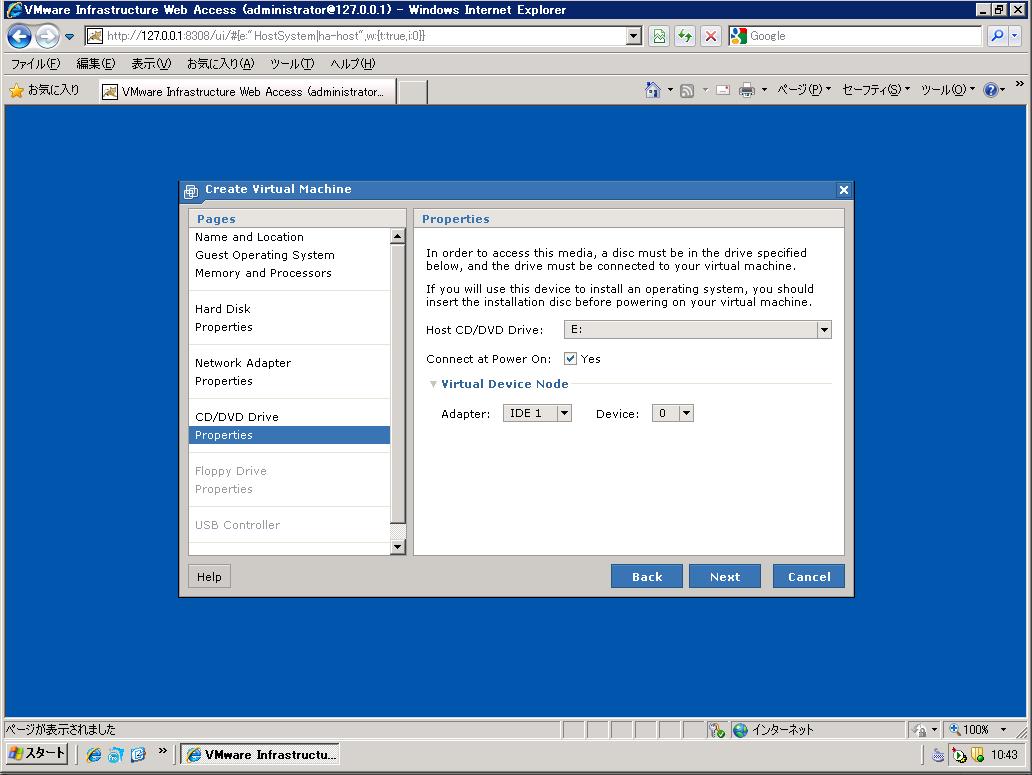Click the Help button

pyautogui.click(x=209, y=576)
